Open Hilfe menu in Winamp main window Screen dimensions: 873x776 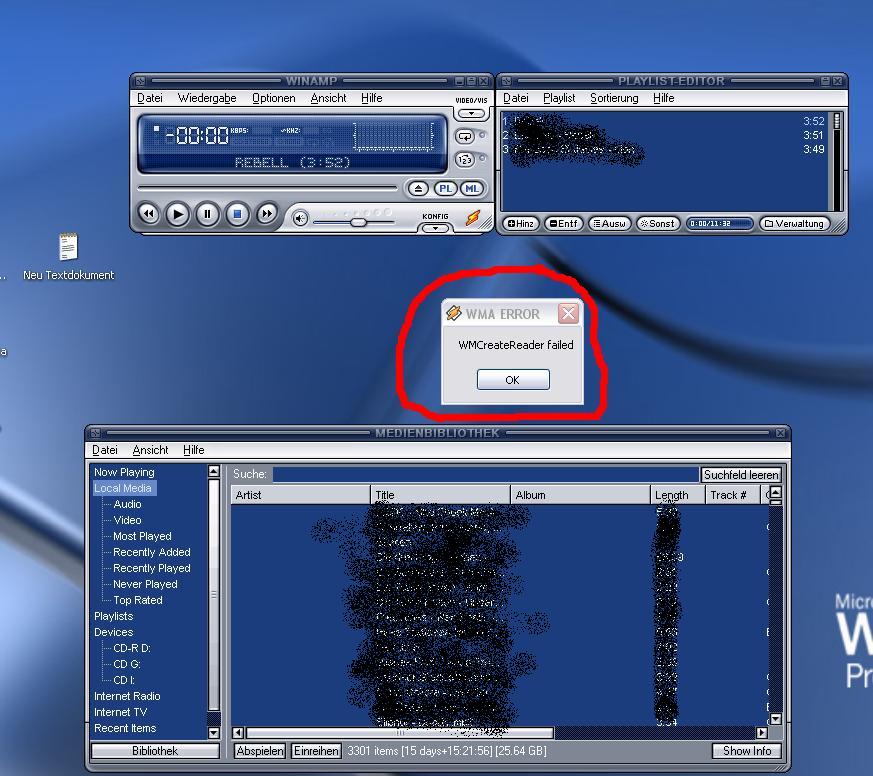tap(371, 98)
